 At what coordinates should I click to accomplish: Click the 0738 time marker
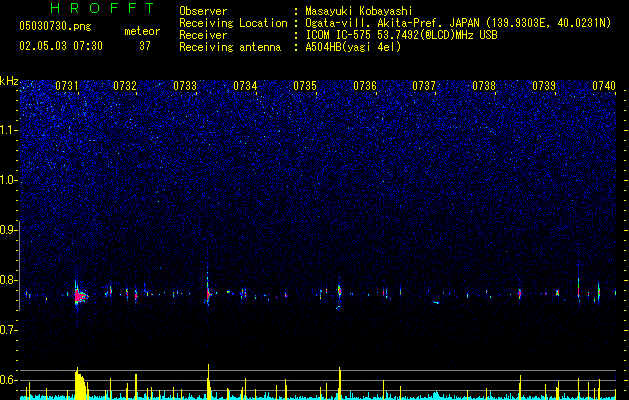tap(484, 86)
